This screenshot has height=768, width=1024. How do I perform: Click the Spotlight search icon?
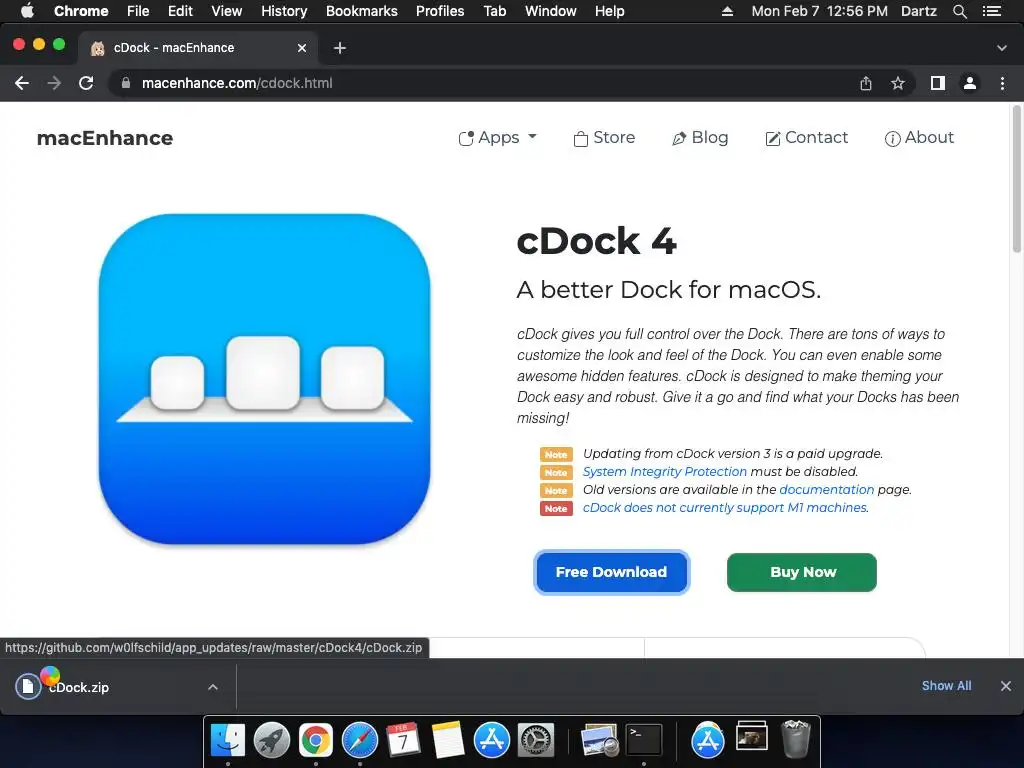point(959,11)
